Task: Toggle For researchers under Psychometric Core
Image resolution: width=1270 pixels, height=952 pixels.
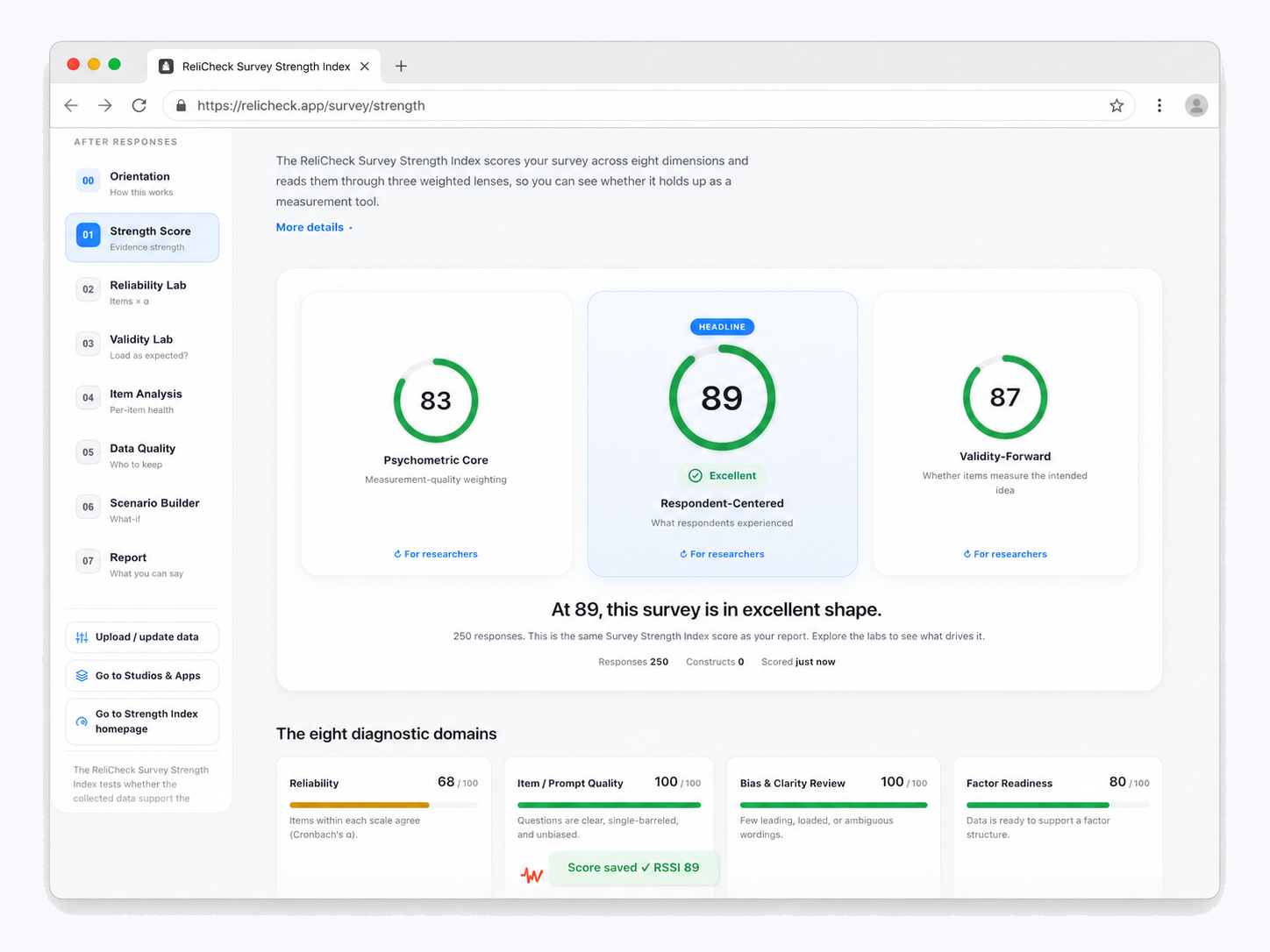Action: click(436, 554)
